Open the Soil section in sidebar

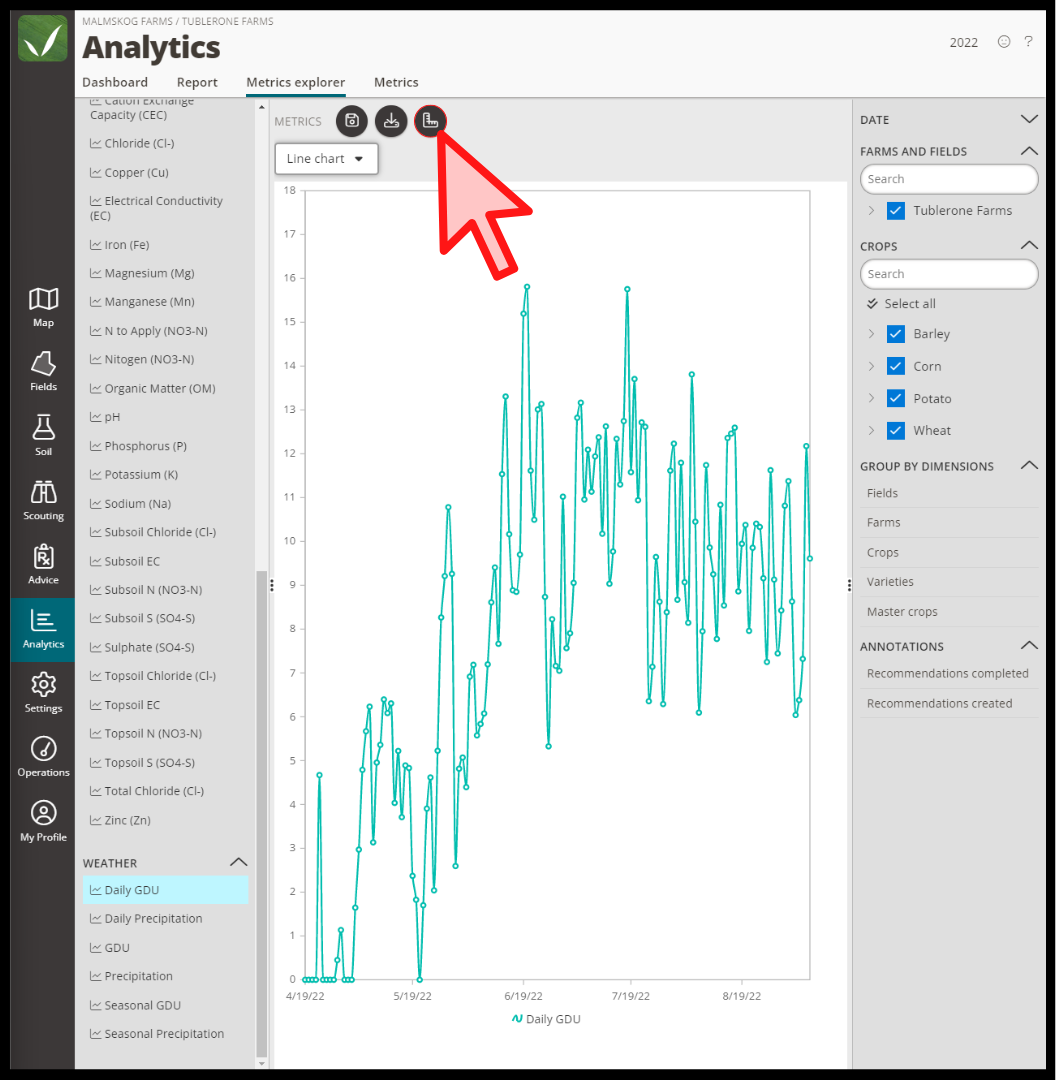pos(43,436)
